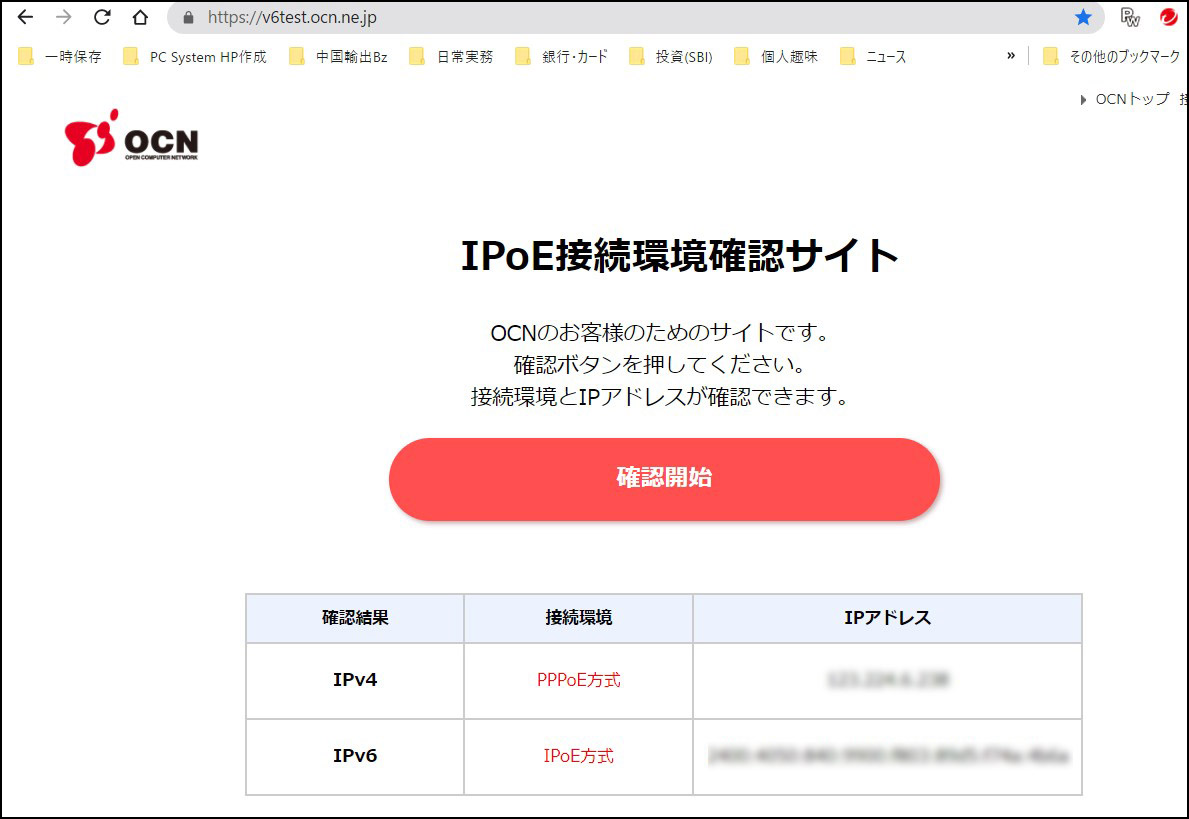Open the 銀行･カード bookmark folder
Screen dimensions: 1189x819
tap(561, 57)
